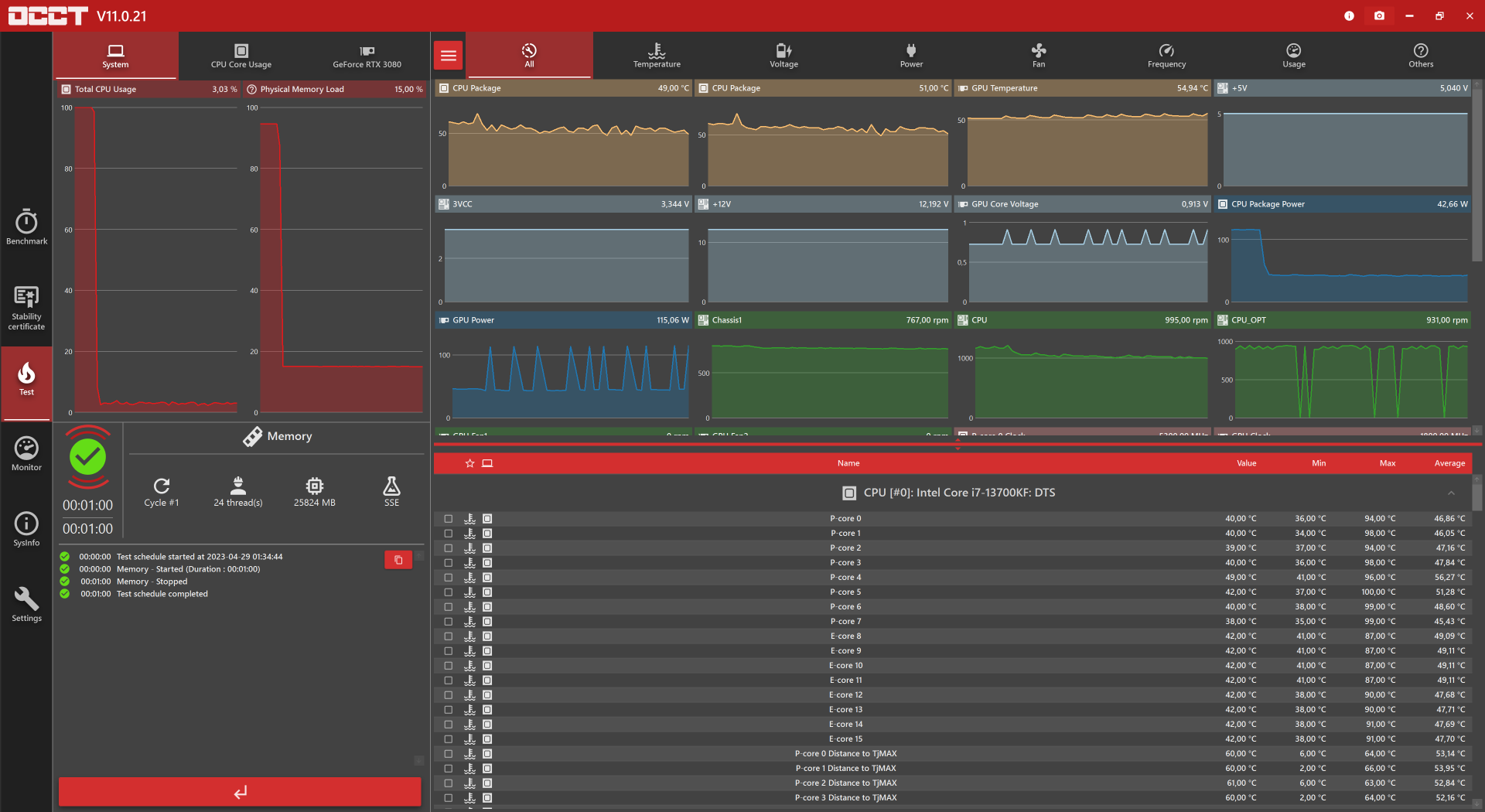
Task: Click the "Test schedule completed" log entry
Action: [x=162, y=594]
